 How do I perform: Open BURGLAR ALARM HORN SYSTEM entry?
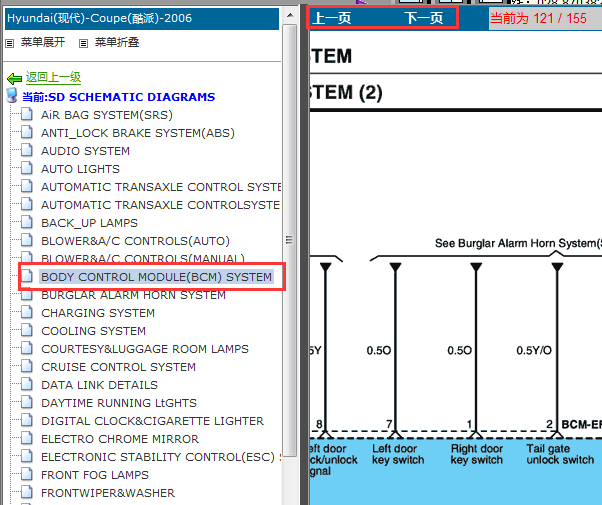134,295
